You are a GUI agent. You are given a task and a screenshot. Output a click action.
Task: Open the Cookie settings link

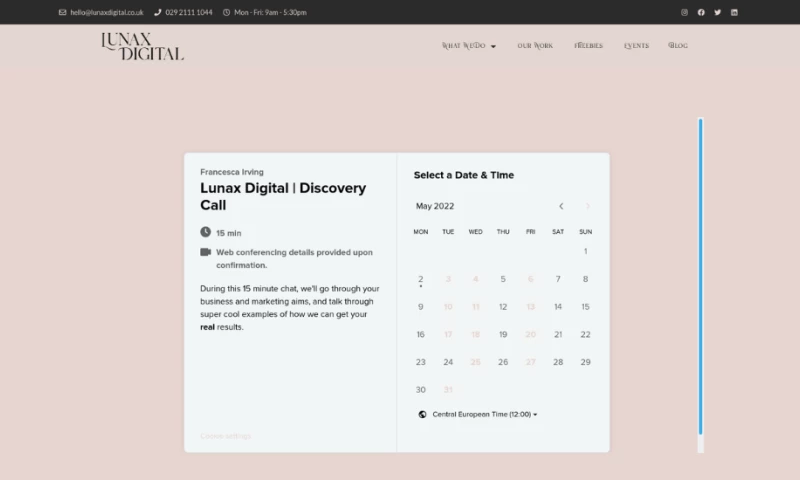click(225, 436)
